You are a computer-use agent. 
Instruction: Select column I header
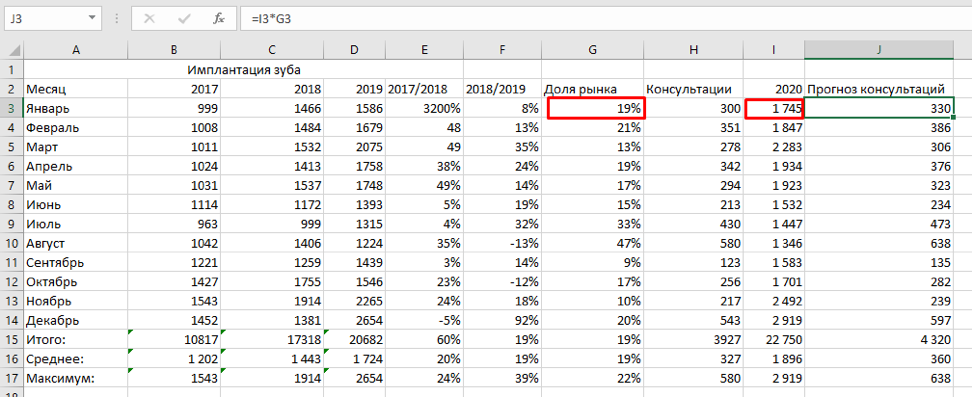(774, 50)
